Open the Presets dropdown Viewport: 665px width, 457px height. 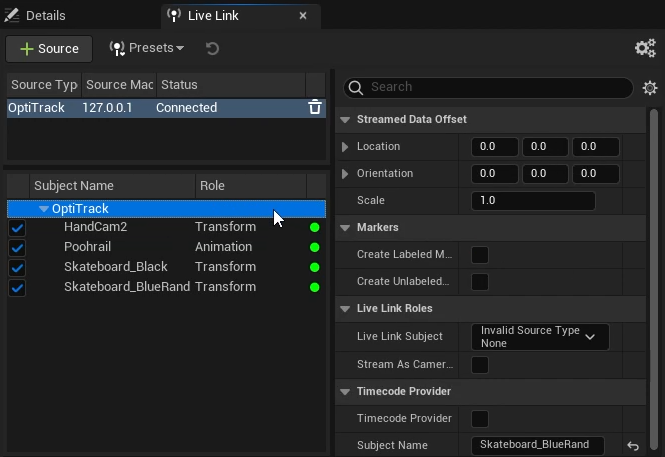pos(147,48)
